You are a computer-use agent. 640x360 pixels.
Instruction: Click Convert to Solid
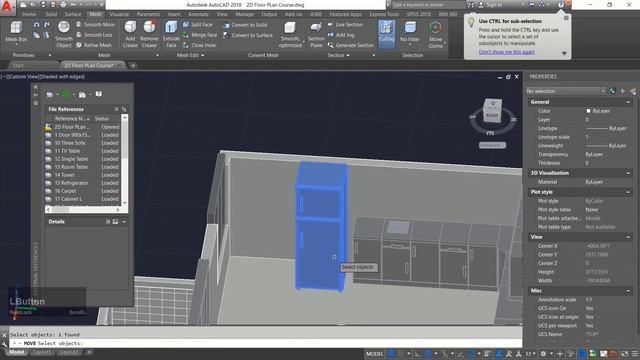[245, 25]
